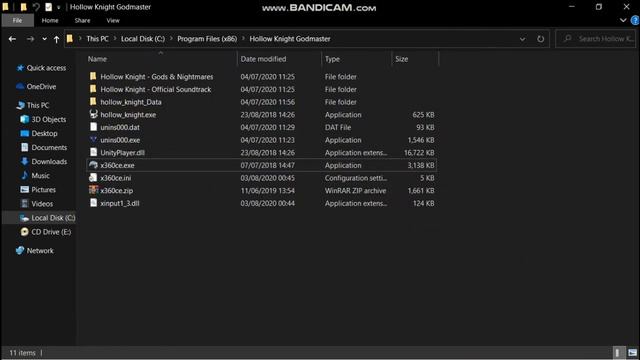Expand the ribbon with the chevron
The image size is (640, 360).
coord(623,20)
